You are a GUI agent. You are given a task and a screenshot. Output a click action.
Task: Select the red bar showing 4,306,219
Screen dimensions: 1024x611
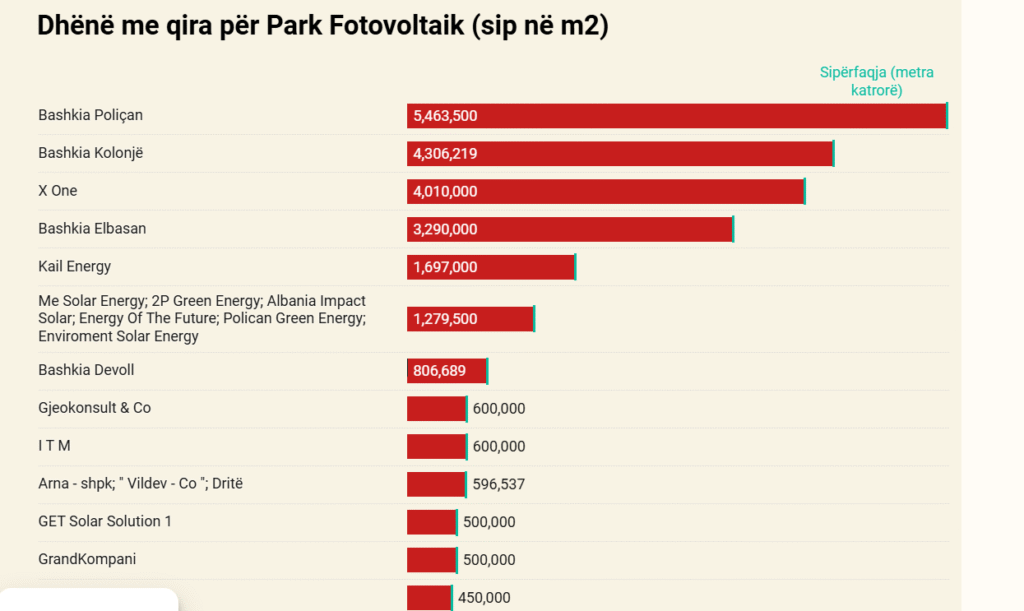[x=620, y=153]
